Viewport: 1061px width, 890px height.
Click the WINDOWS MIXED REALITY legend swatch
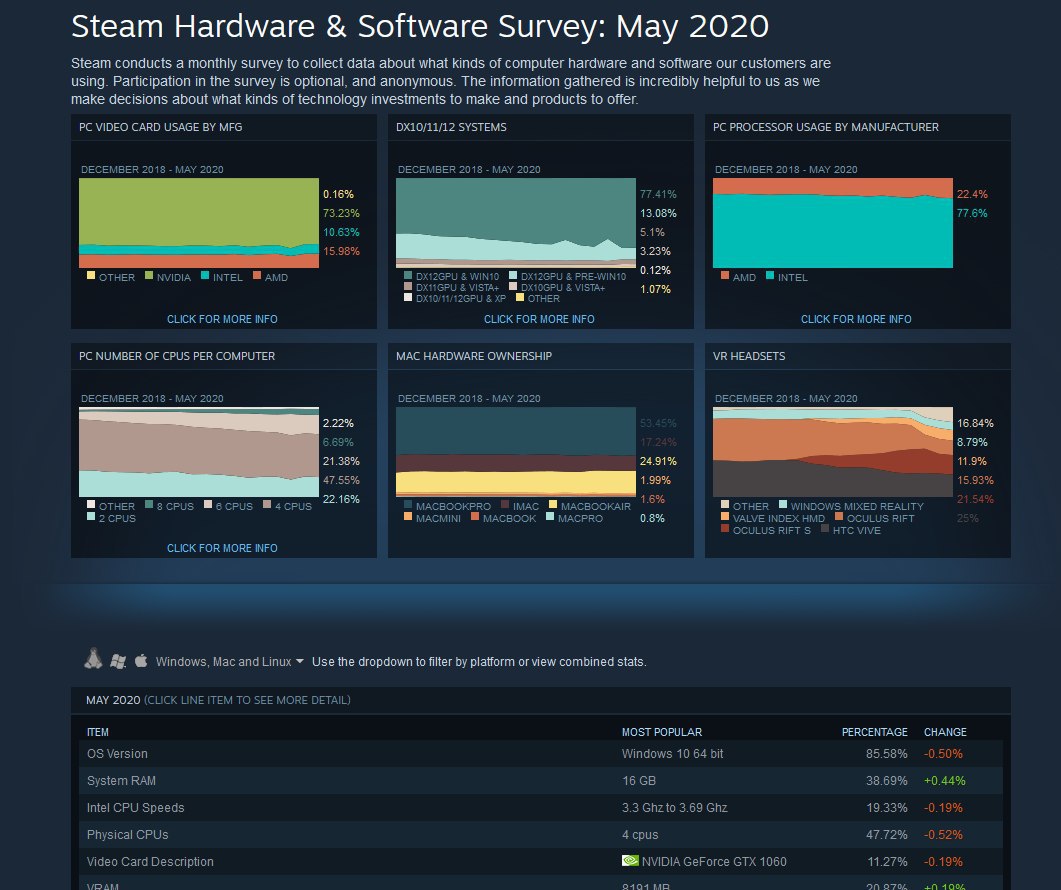pyautogui.click(x=783, y=504)
